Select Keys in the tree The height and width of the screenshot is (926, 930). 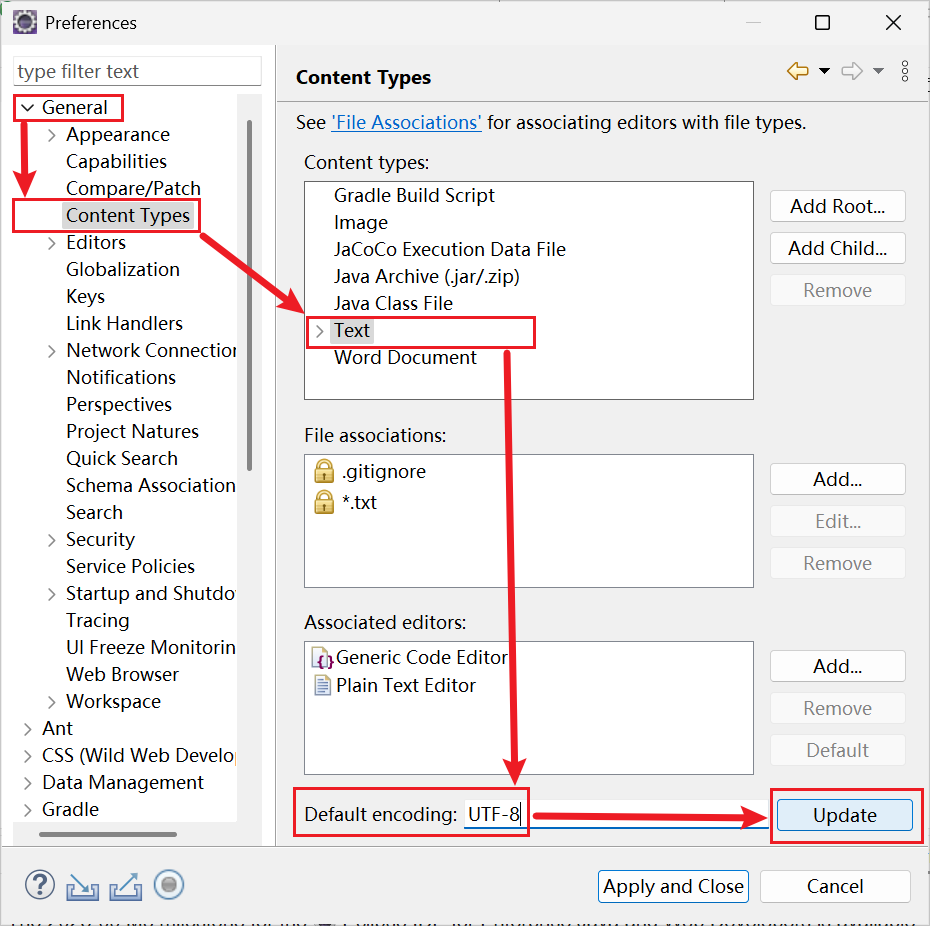click(x=85, y=297)
